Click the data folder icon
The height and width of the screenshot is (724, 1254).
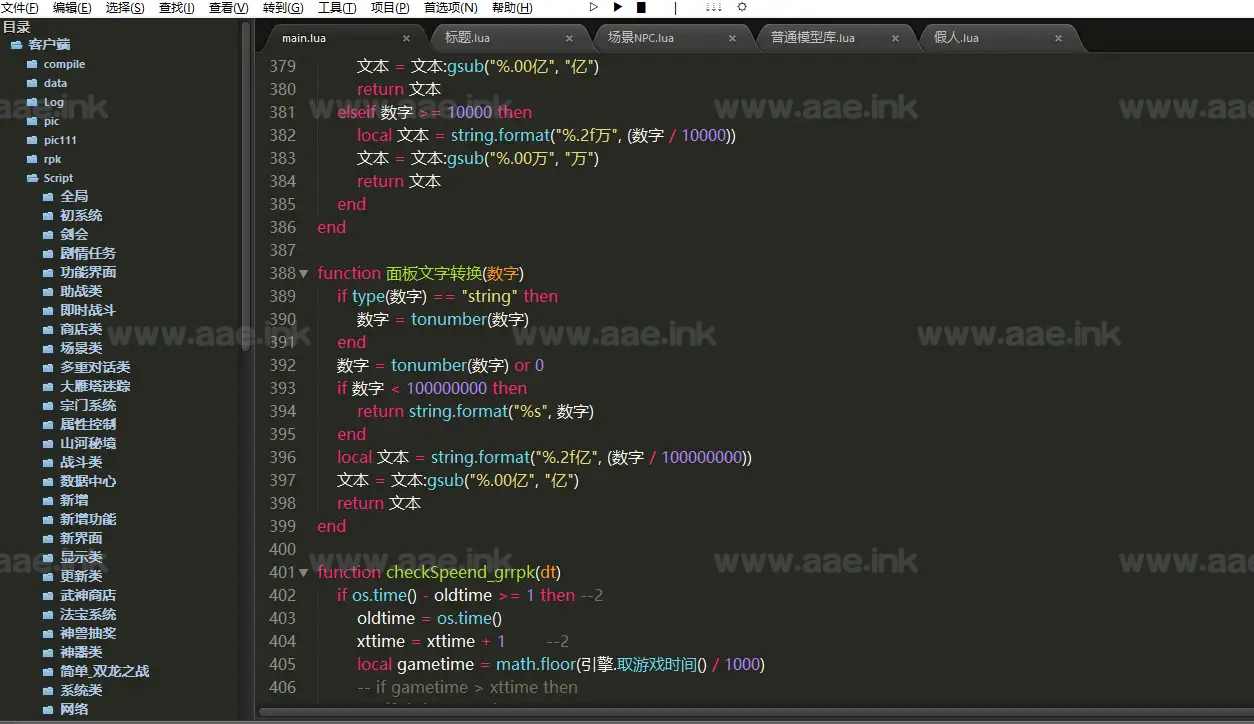[x=32, y=83]
